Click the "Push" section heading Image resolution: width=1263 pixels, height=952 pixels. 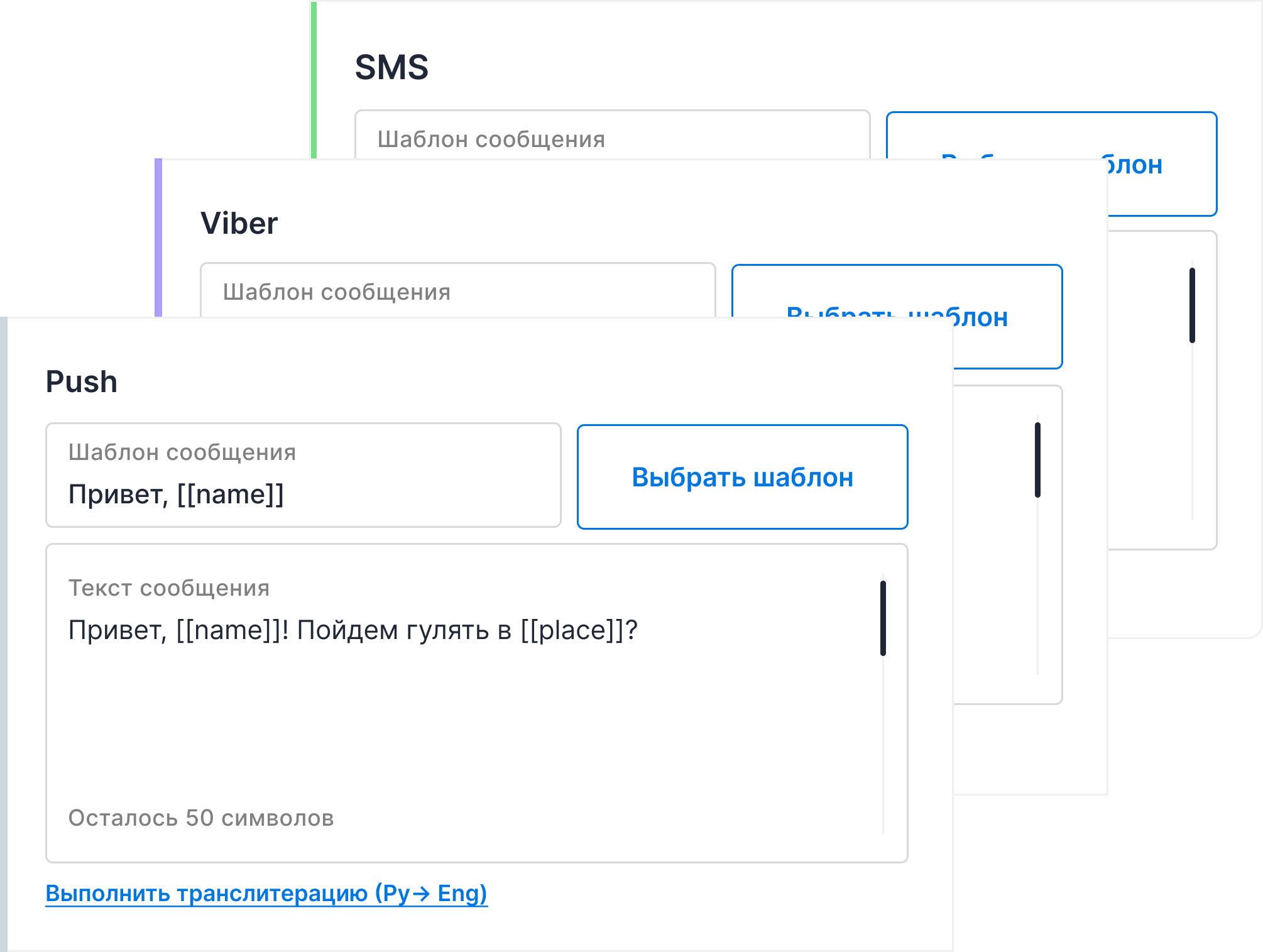(82, 381)
